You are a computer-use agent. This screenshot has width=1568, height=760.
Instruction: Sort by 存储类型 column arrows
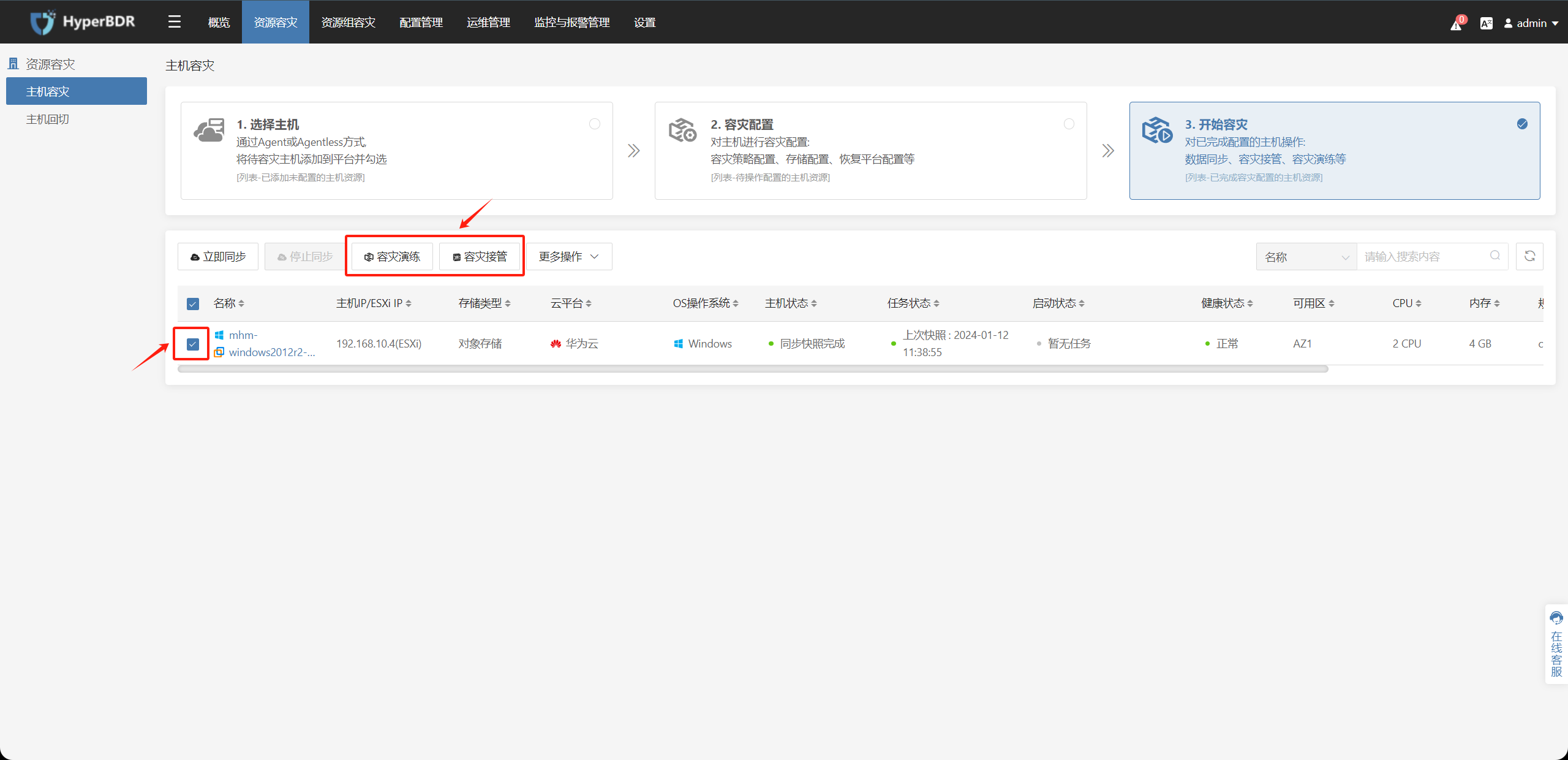point(508,303)
